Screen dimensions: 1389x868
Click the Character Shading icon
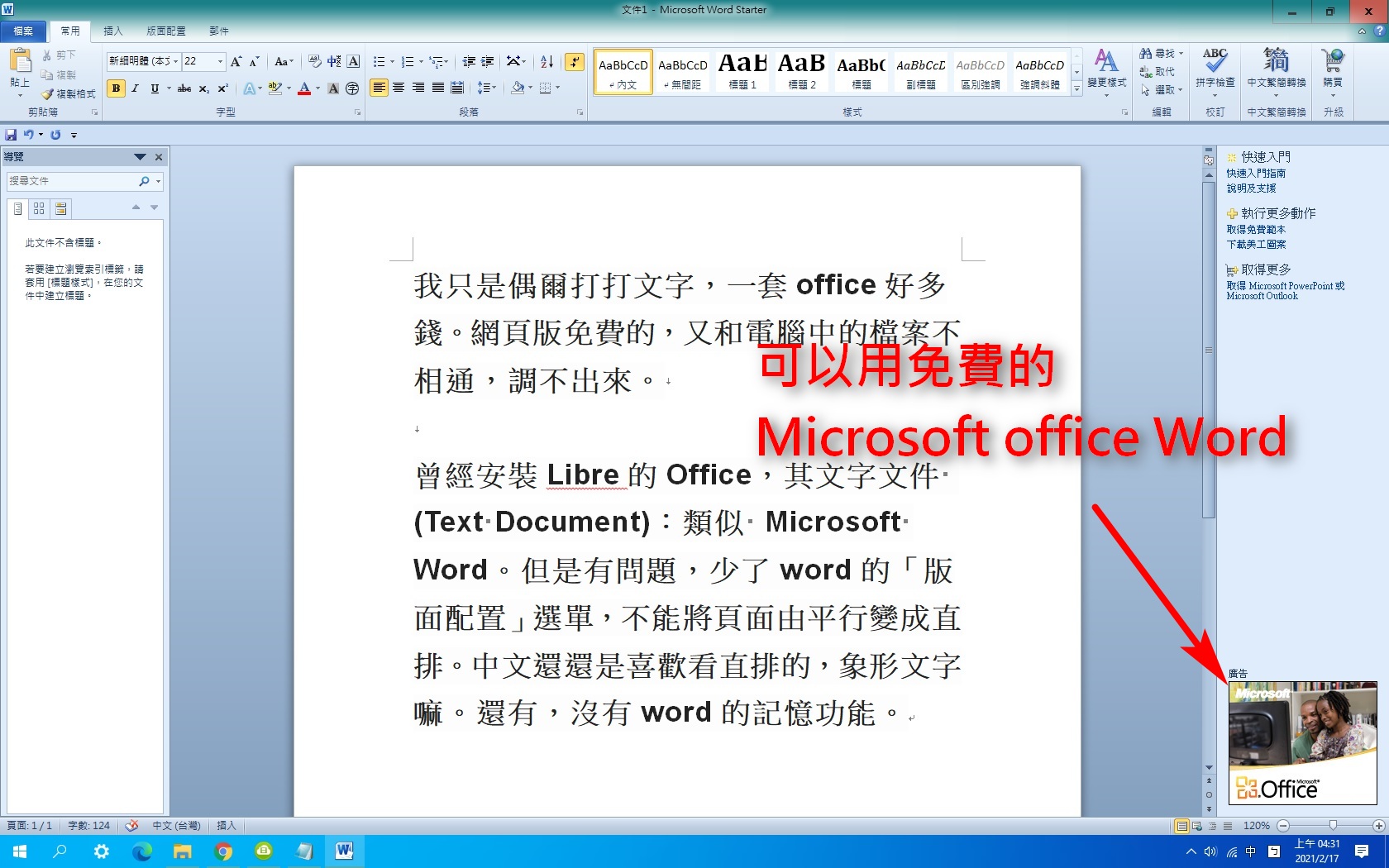333,88
